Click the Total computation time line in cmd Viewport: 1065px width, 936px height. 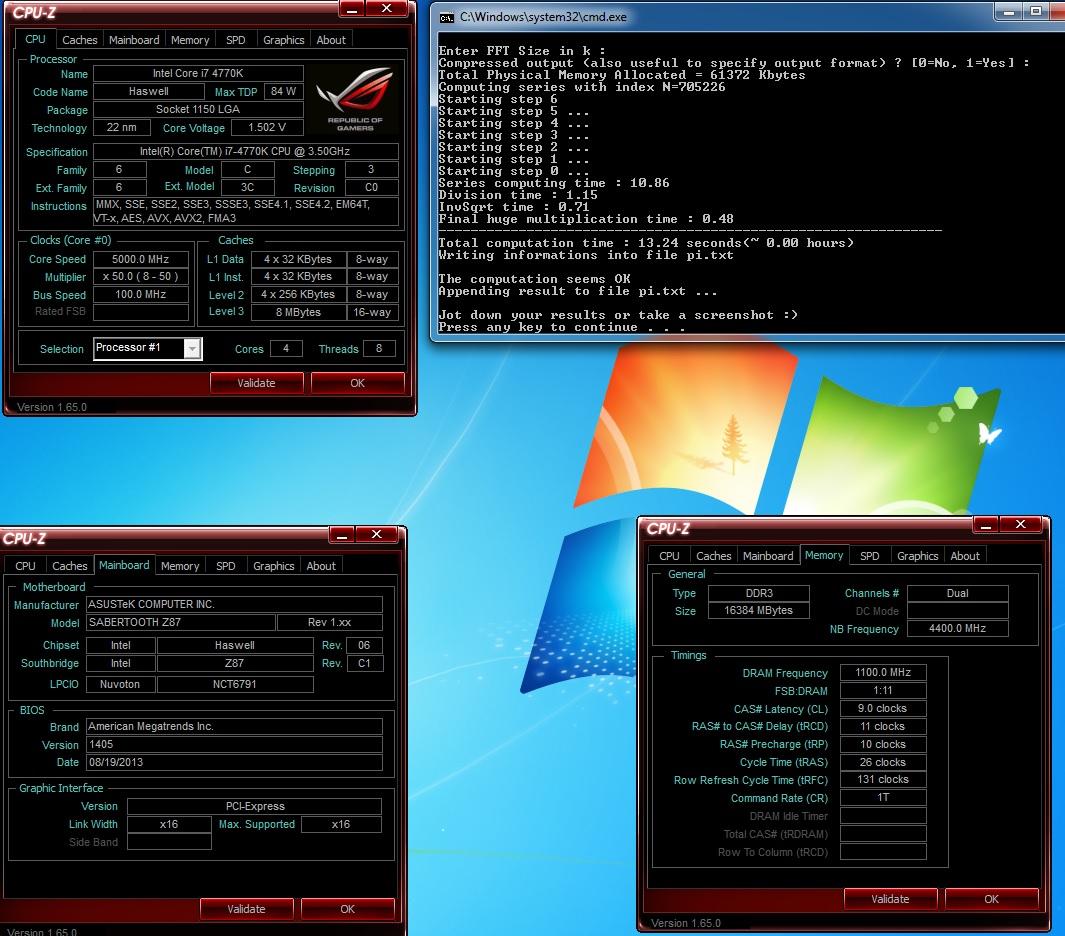pos(646,243)
